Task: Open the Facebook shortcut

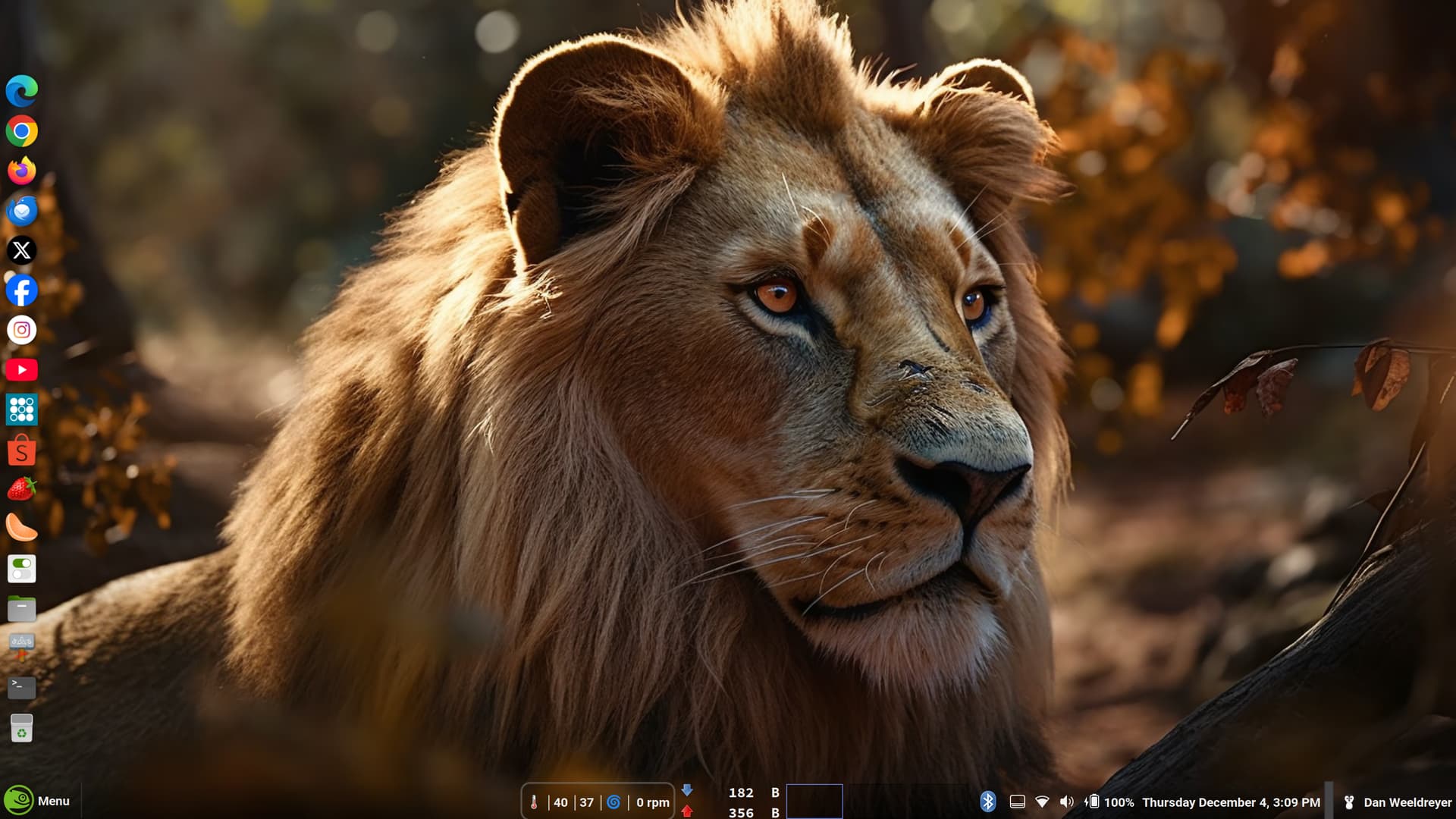Action: tap(21, 290)
